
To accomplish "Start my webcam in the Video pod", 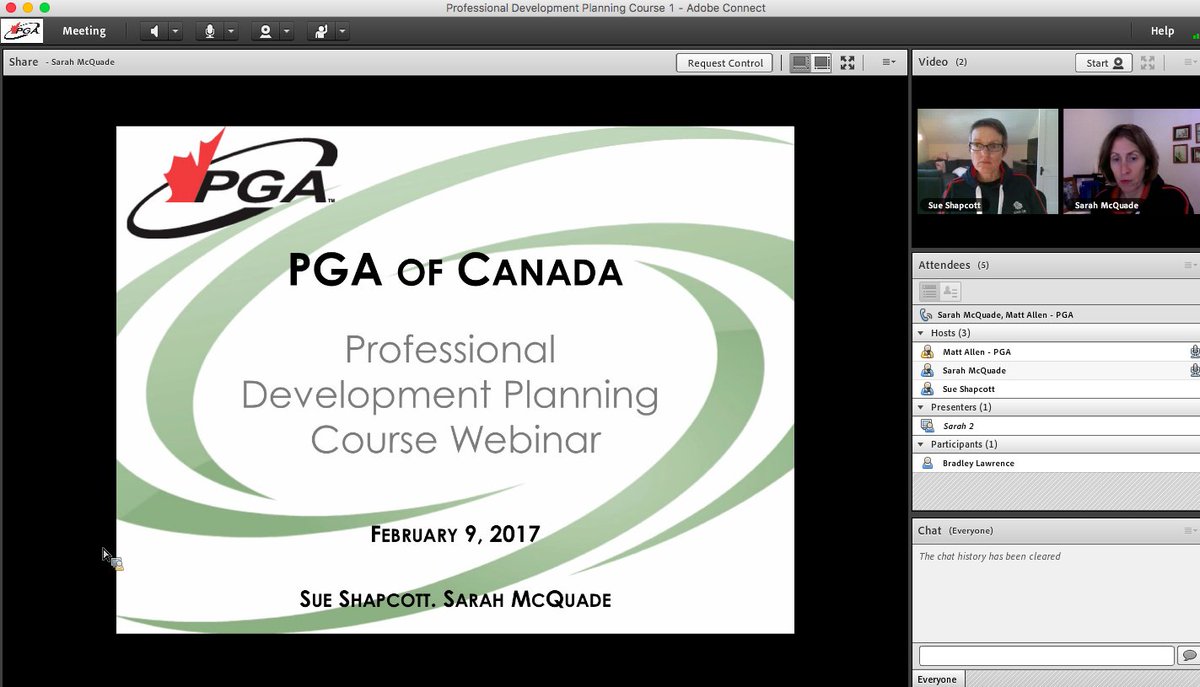I will coord(1104,62).
